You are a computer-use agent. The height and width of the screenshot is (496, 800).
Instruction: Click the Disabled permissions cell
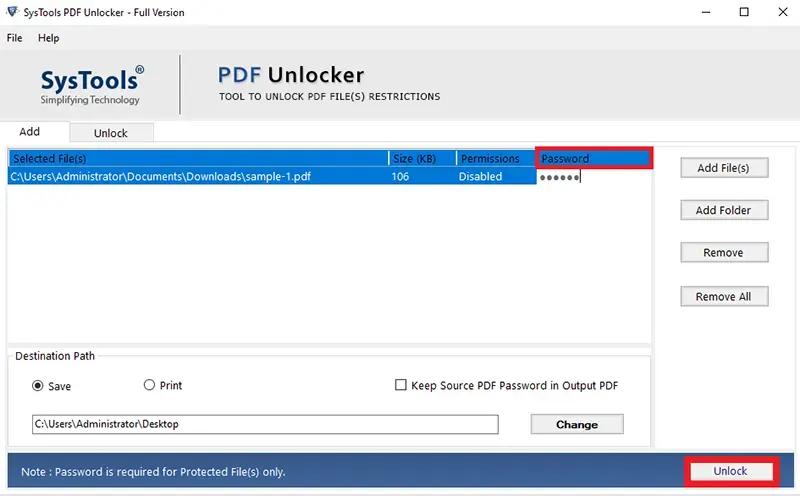point(480,177)
